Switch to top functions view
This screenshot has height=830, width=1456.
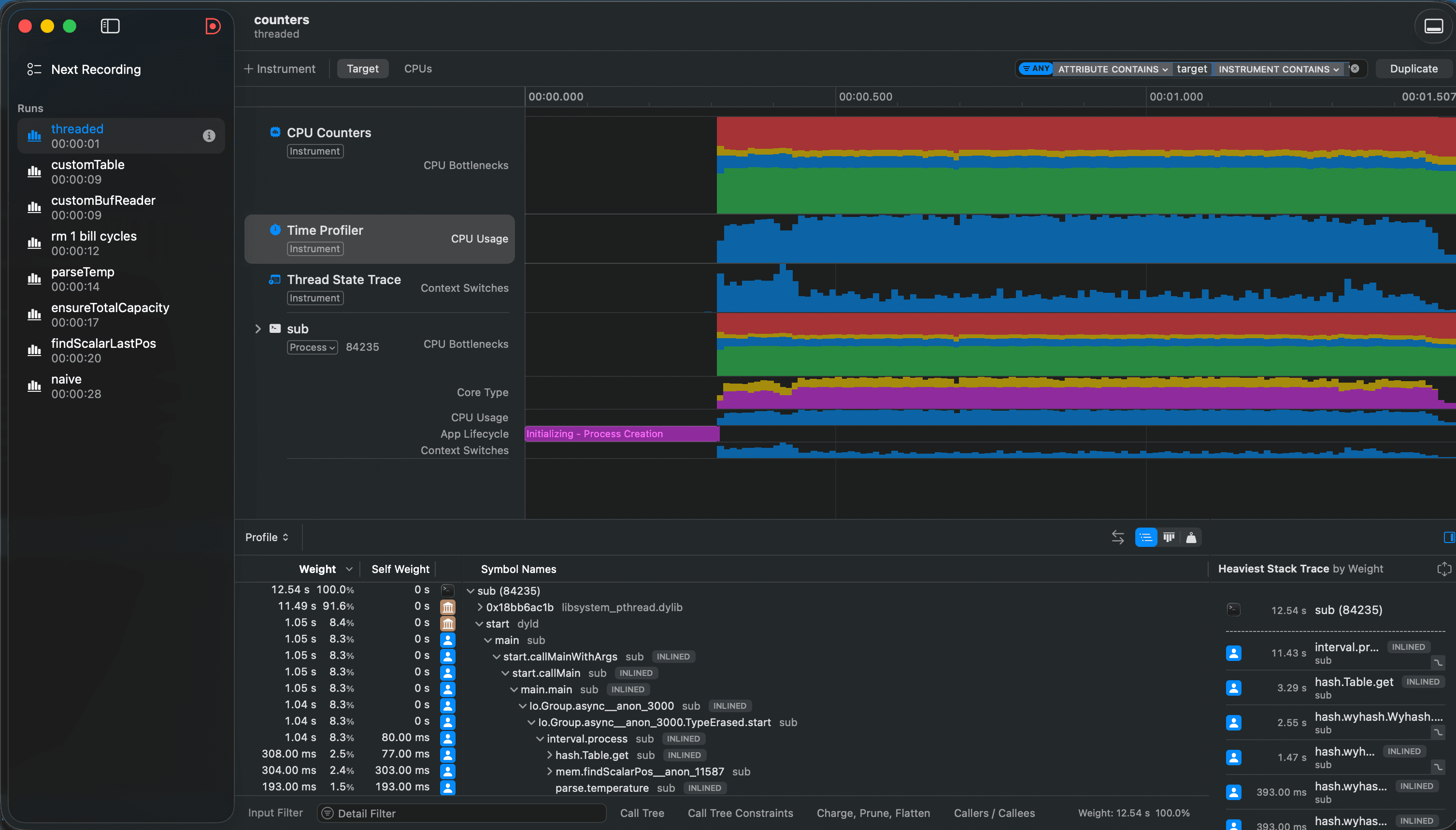1191,537
